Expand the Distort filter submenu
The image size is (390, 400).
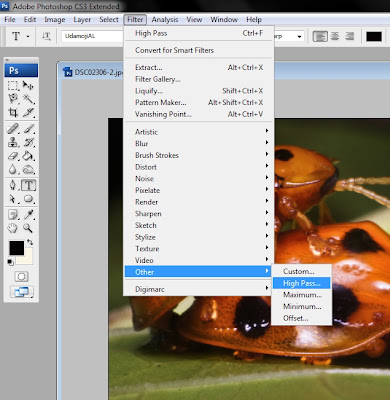click(199, 167)
